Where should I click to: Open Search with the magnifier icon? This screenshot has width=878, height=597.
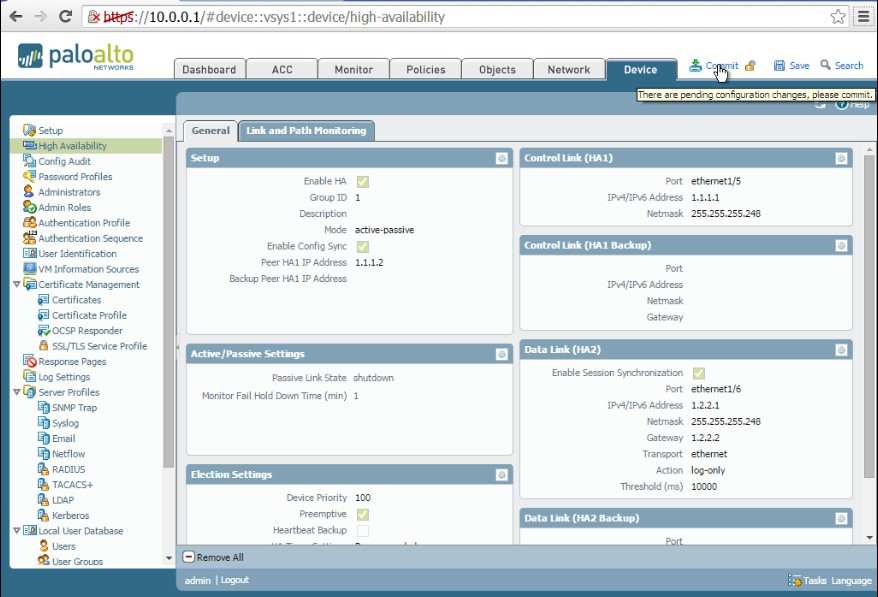point(826,66)
